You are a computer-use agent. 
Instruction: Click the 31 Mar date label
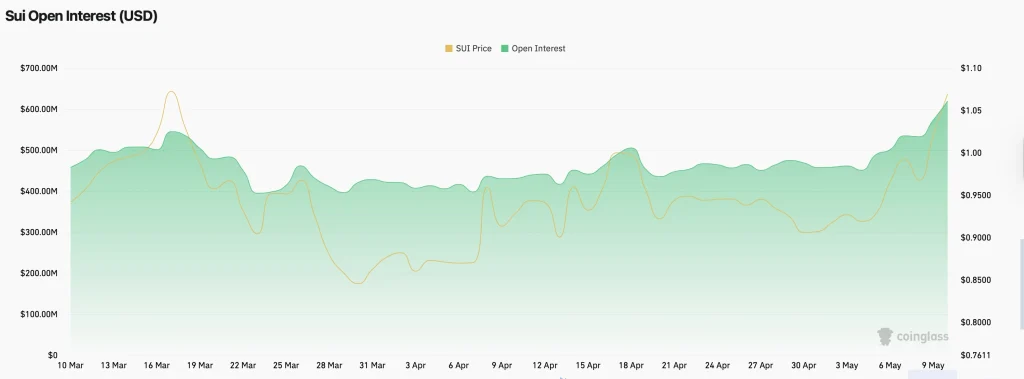[x=372, y=365]
